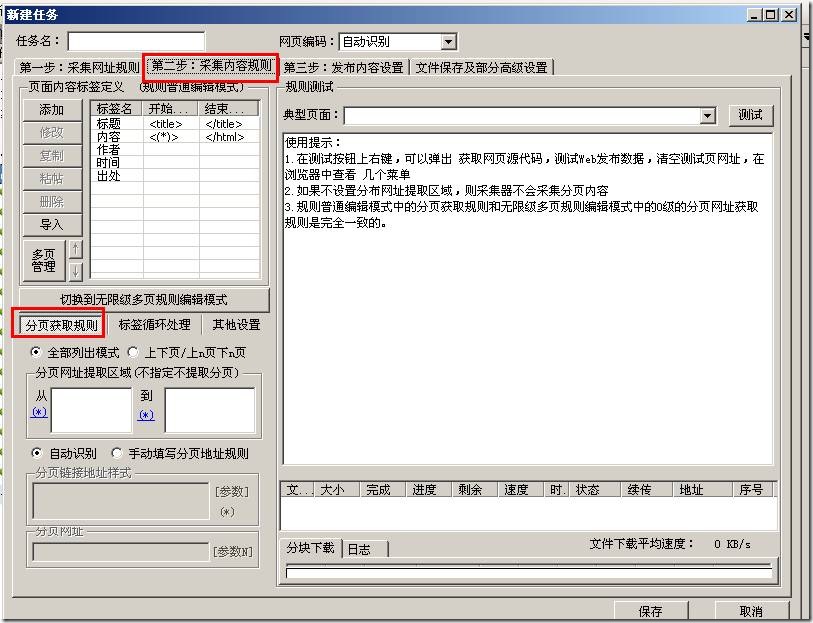Select the 自动识别 radio button
This screenshot has height=623, width=813.
(37, 453)
